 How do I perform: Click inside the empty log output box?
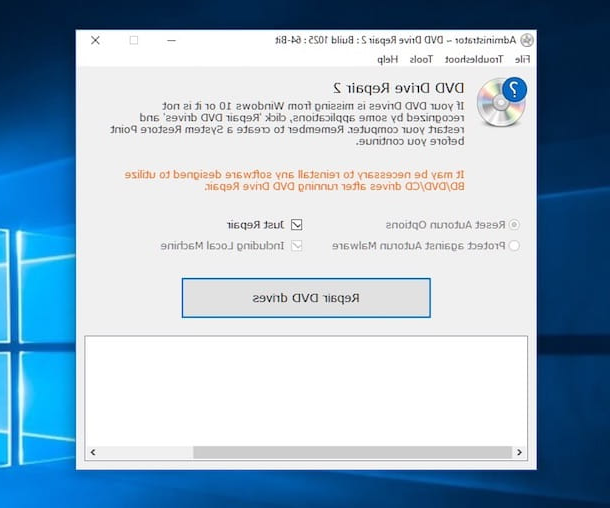(306, 391)
